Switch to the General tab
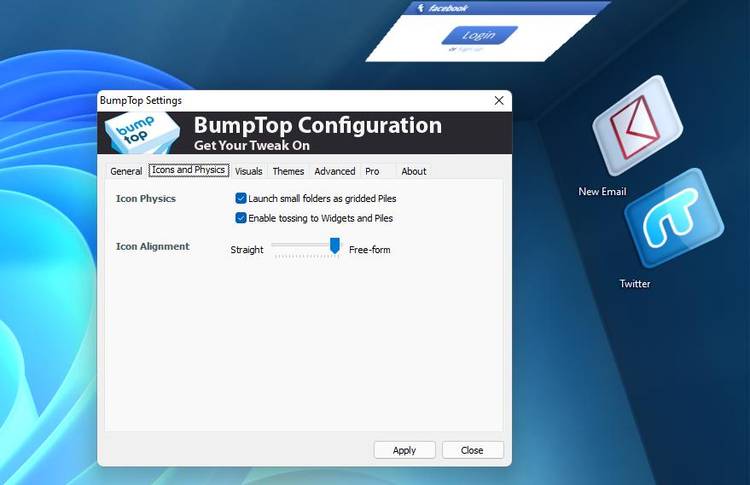The width and height of the screenshot is (750, 485). click(126, 171)
